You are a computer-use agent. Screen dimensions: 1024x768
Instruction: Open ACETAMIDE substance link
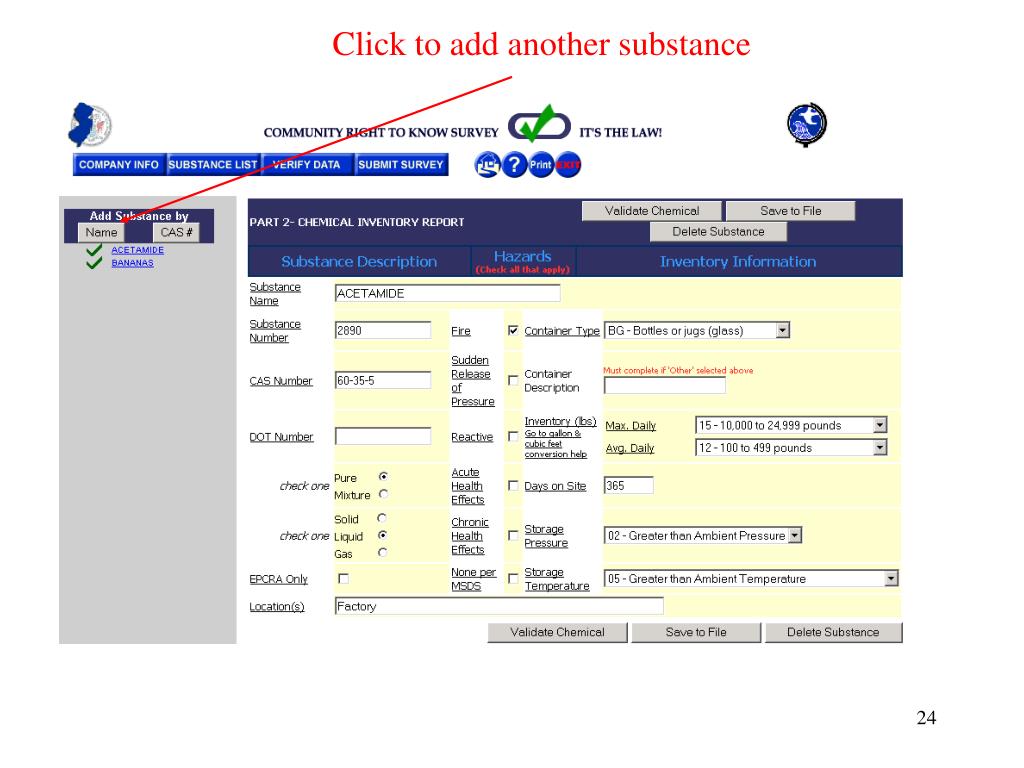click(x=137, y=250)
